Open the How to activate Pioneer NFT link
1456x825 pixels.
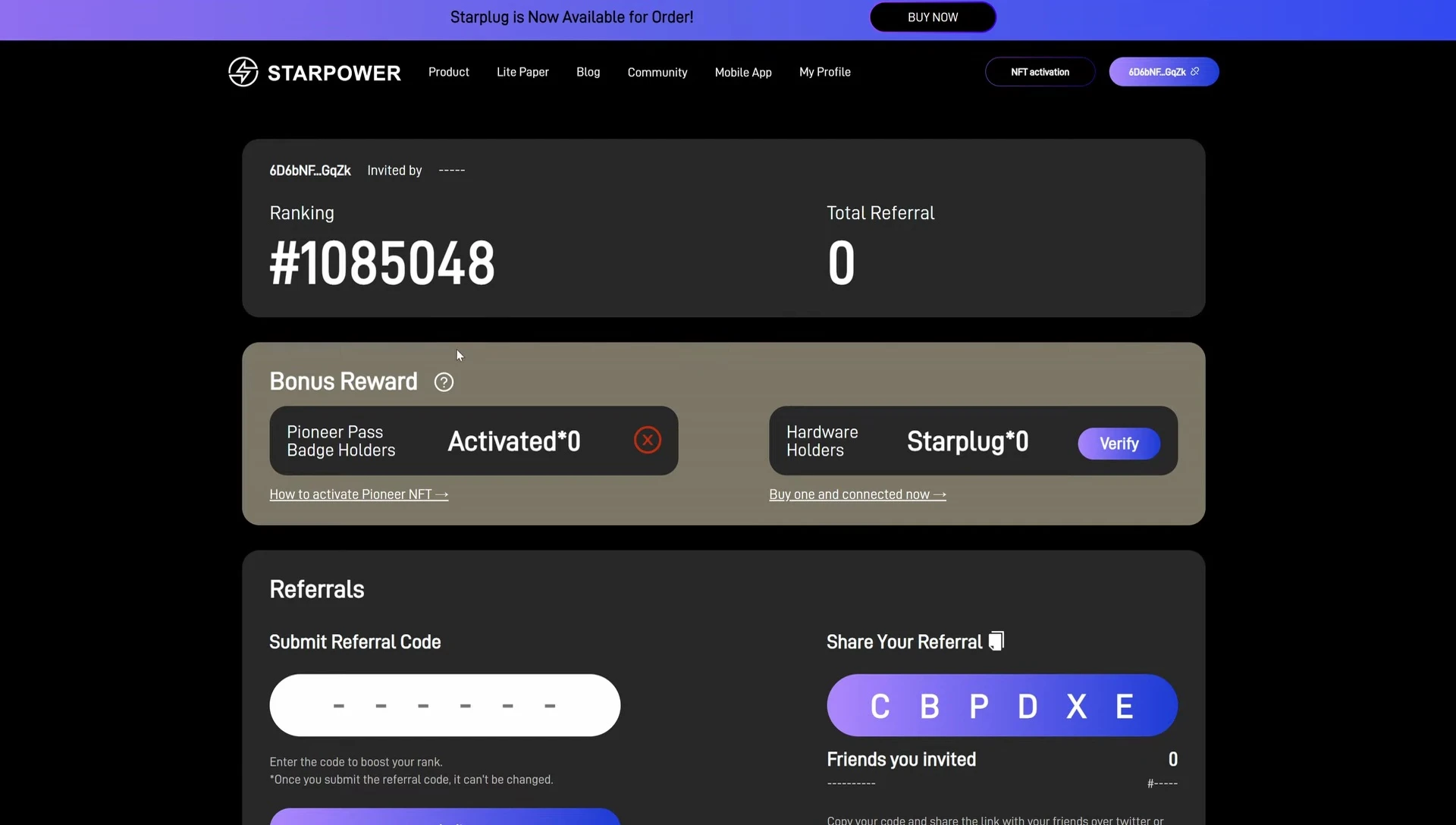point(359,494)
